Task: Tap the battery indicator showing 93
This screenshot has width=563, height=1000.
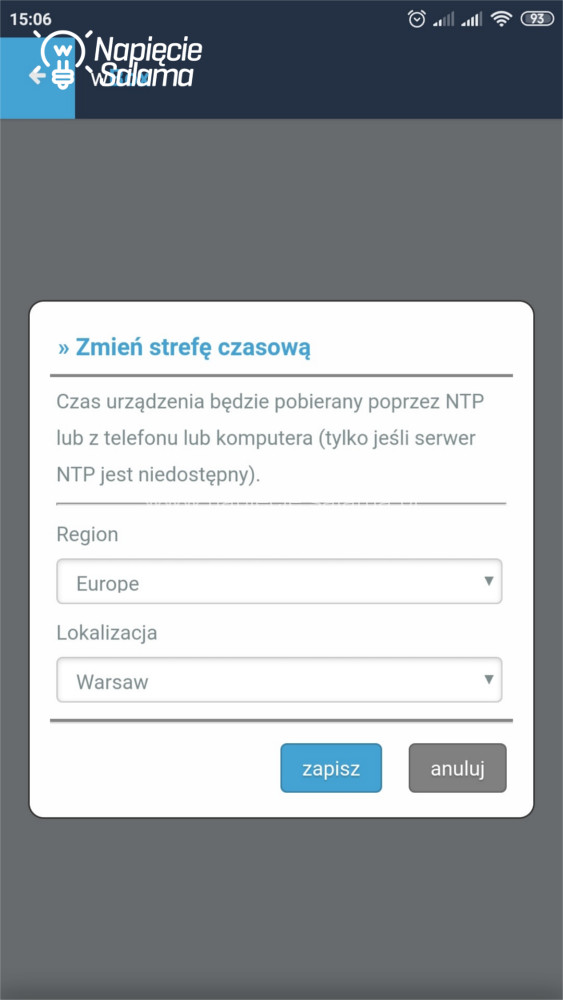Action: [537, 19]
